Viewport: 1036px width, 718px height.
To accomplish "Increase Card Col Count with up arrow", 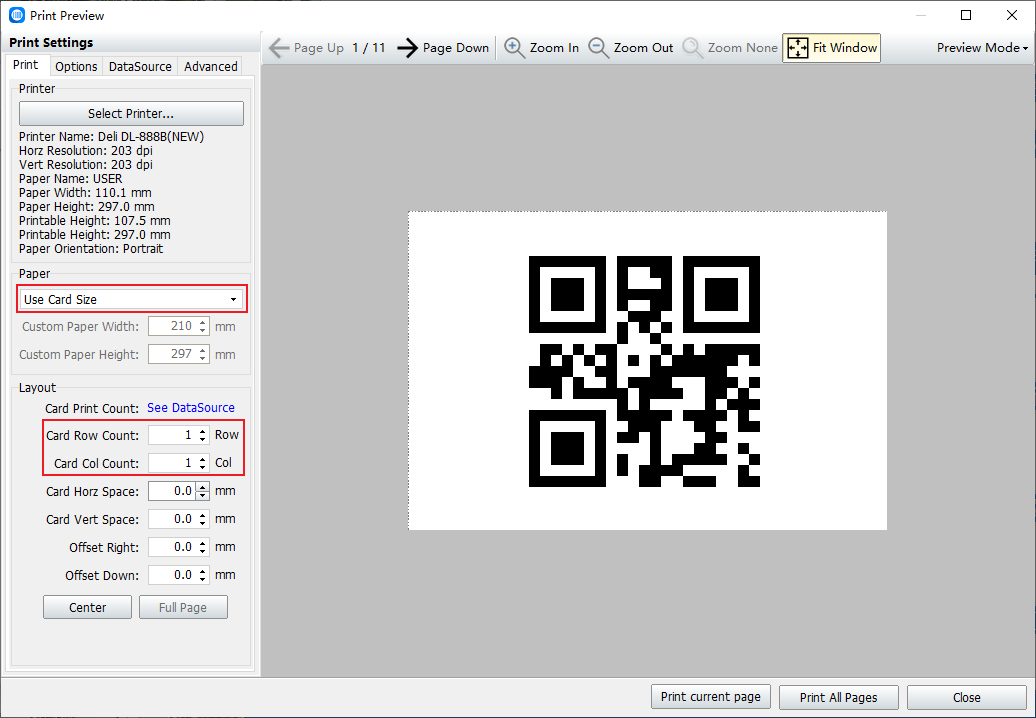I will [x=203, y=458].
